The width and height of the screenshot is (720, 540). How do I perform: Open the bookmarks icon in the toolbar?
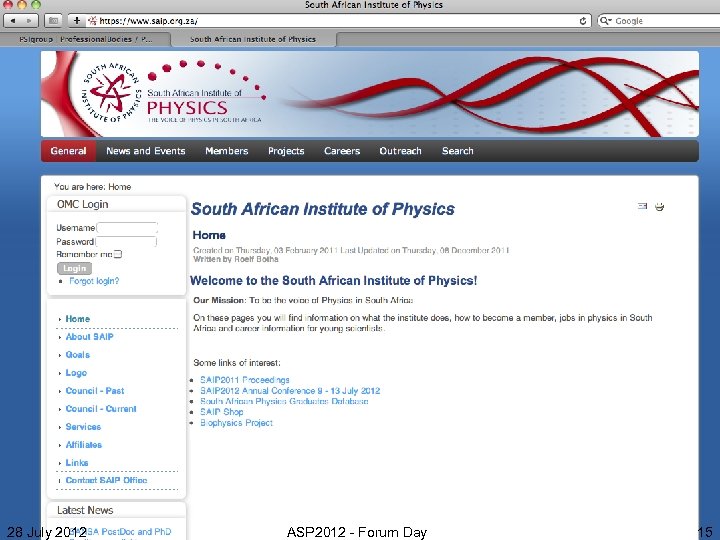53,21
